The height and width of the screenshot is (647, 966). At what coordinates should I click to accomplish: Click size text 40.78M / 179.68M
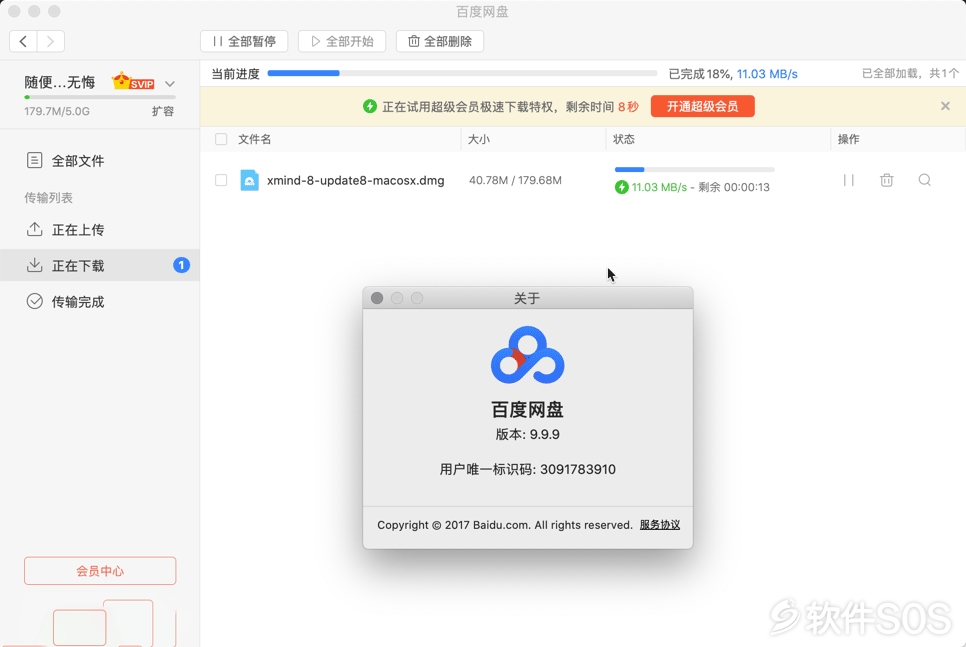pyautogui.click(x=515, y=181)
